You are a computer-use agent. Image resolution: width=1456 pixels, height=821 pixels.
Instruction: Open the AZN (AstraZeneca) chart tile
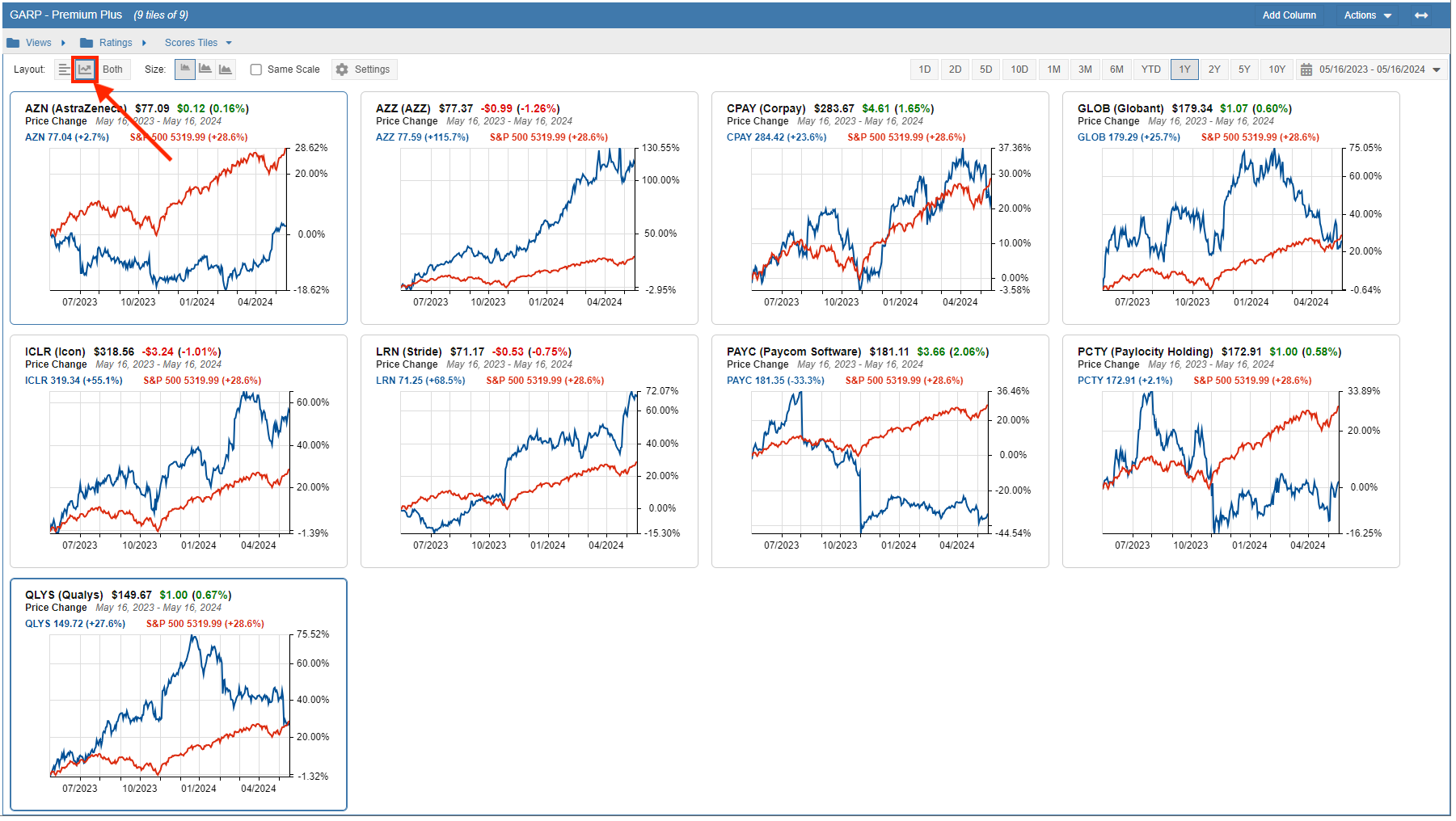(x=179, y=208)
